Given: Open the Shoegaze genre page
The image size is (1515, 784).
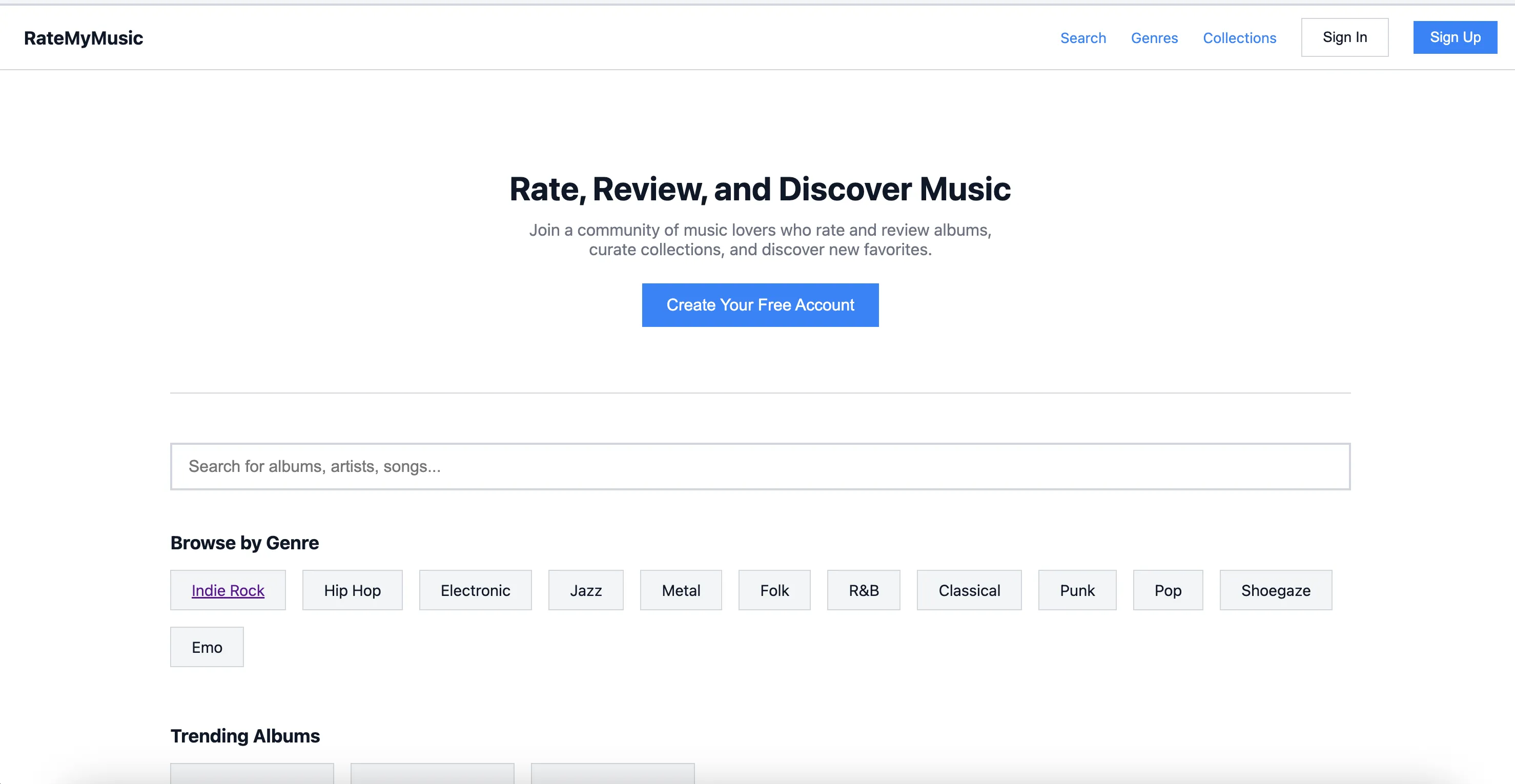Looking at the screenshot, I should pos(1276,590).
